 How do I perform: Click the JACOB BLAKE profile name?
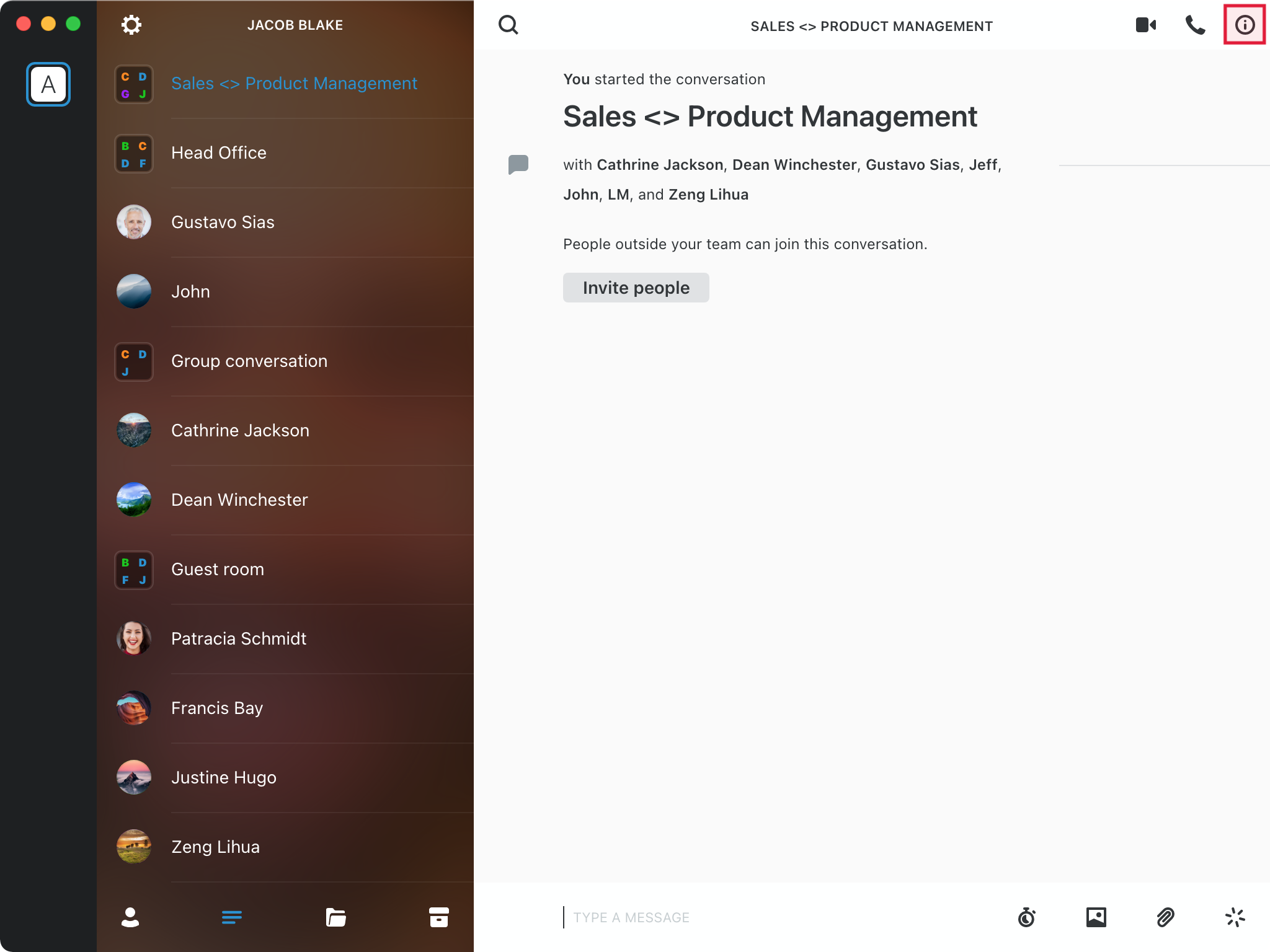[x=295, y=25]
